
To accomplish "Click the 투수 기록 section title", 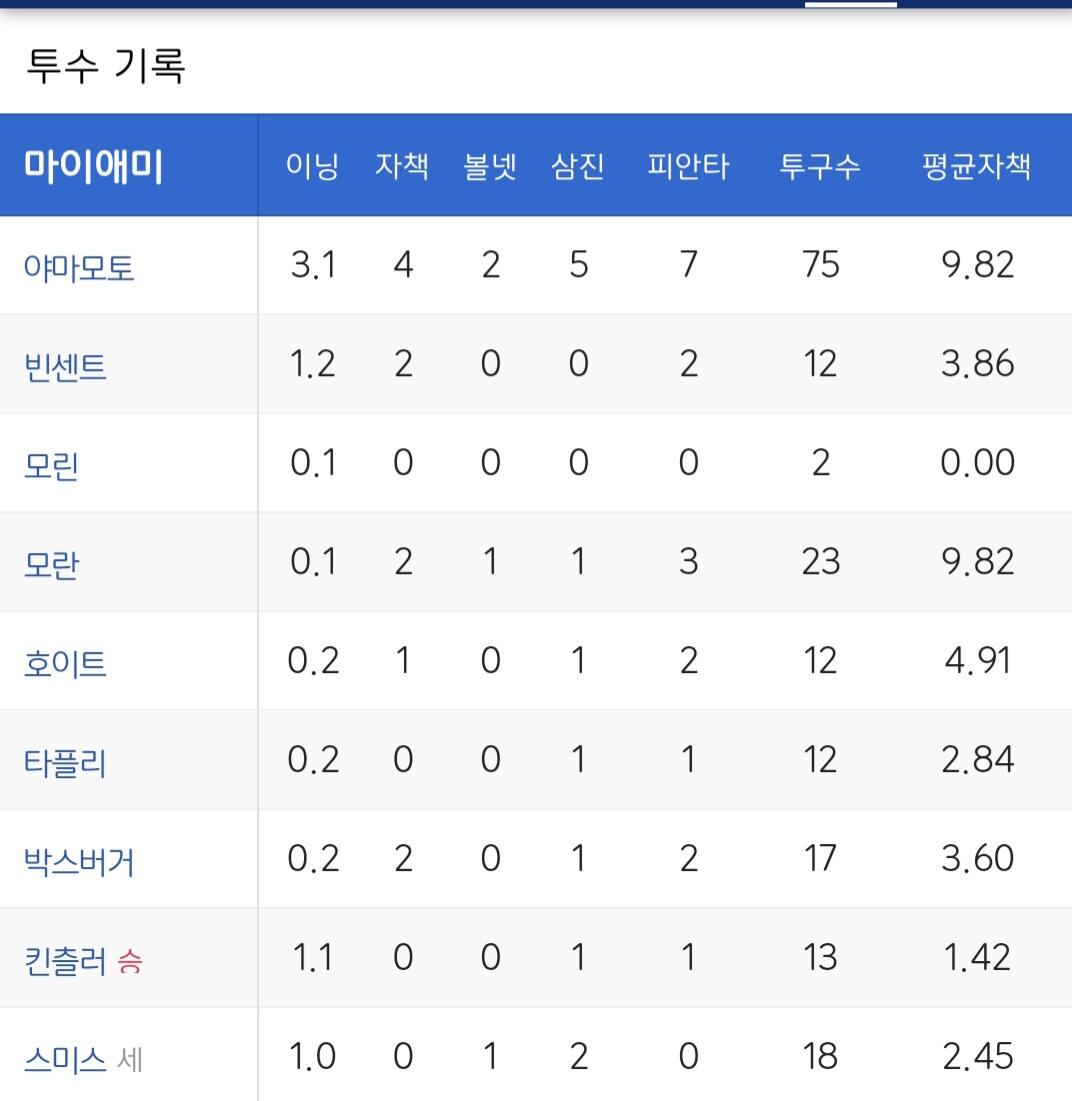I will (x=105, y=66).
